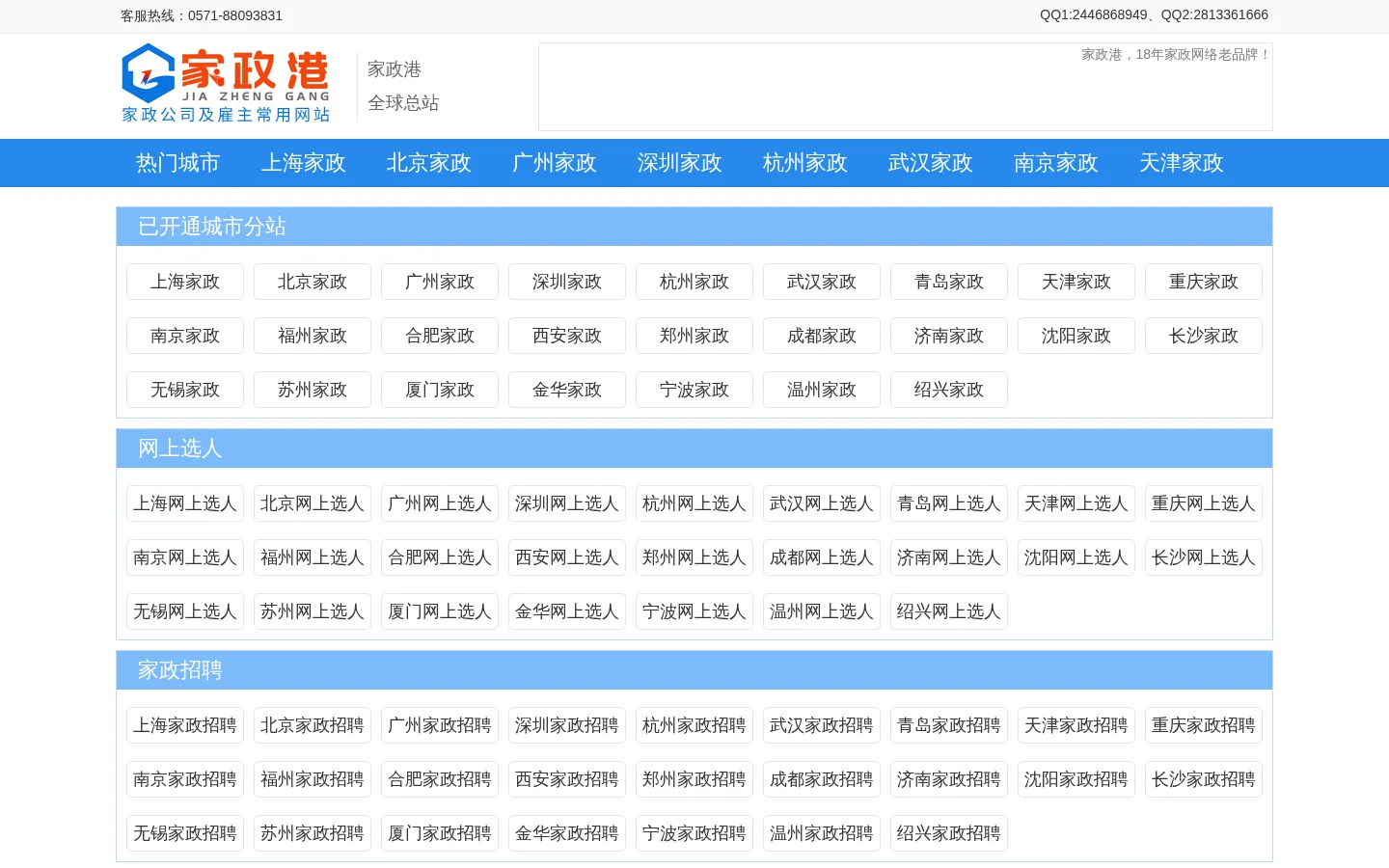Screen dimensions: 1389x868
Task: Click the 已开通城市分站 section header
Action: coord(694,227)
